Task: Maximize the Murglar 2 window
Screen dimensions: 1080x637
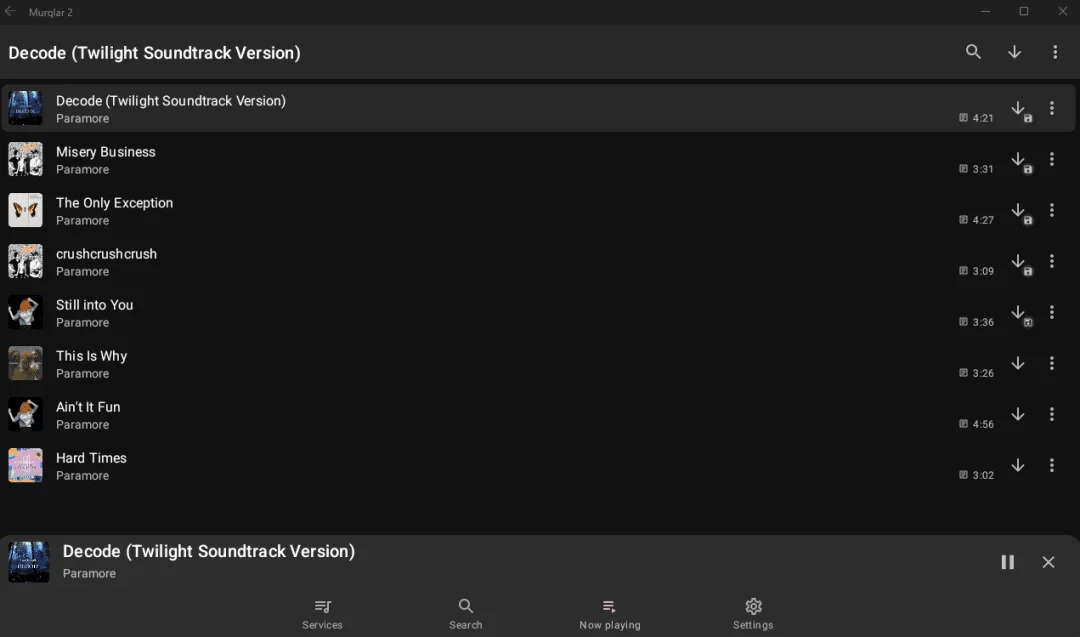Action: point(1024,11)
